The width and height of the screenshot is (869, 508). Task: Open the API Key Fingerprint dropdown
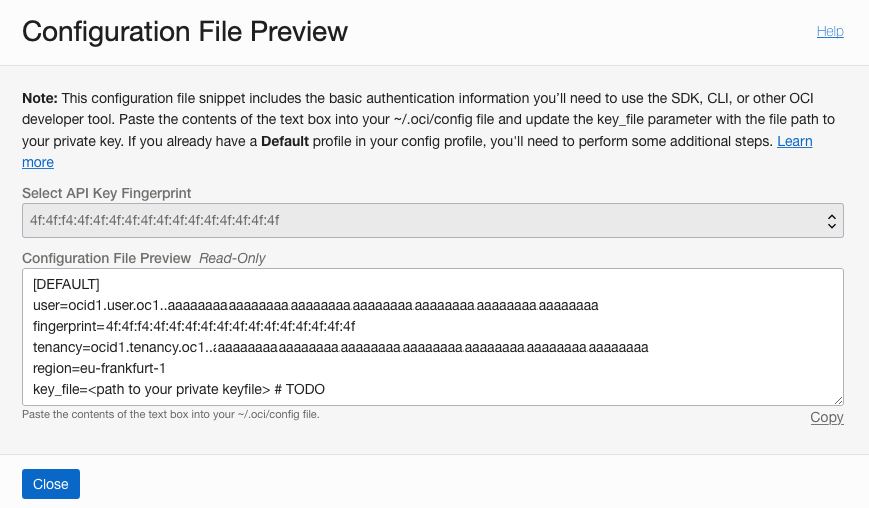click(432, 220)
